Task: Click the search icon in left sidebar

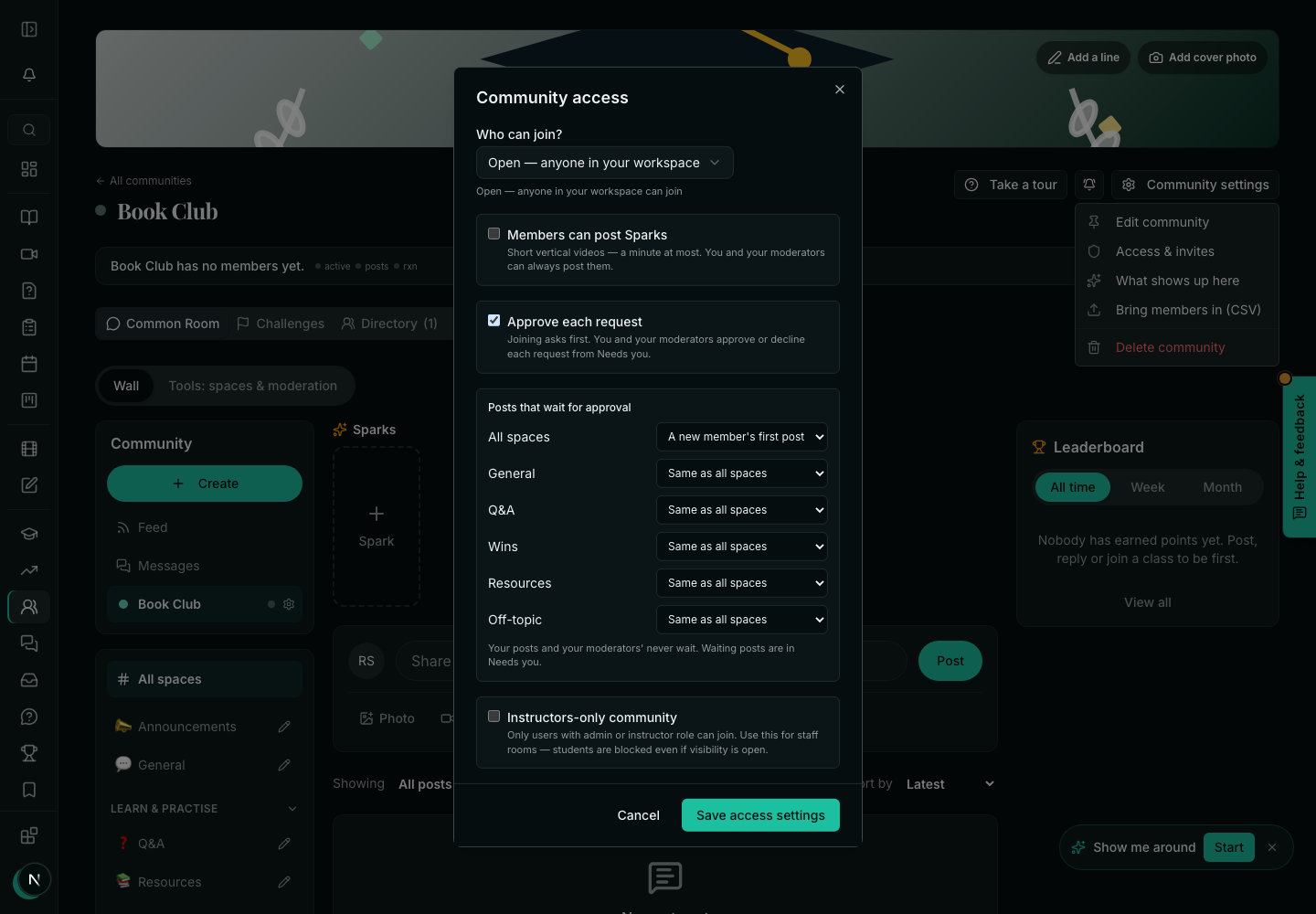Action: [29, 130]
